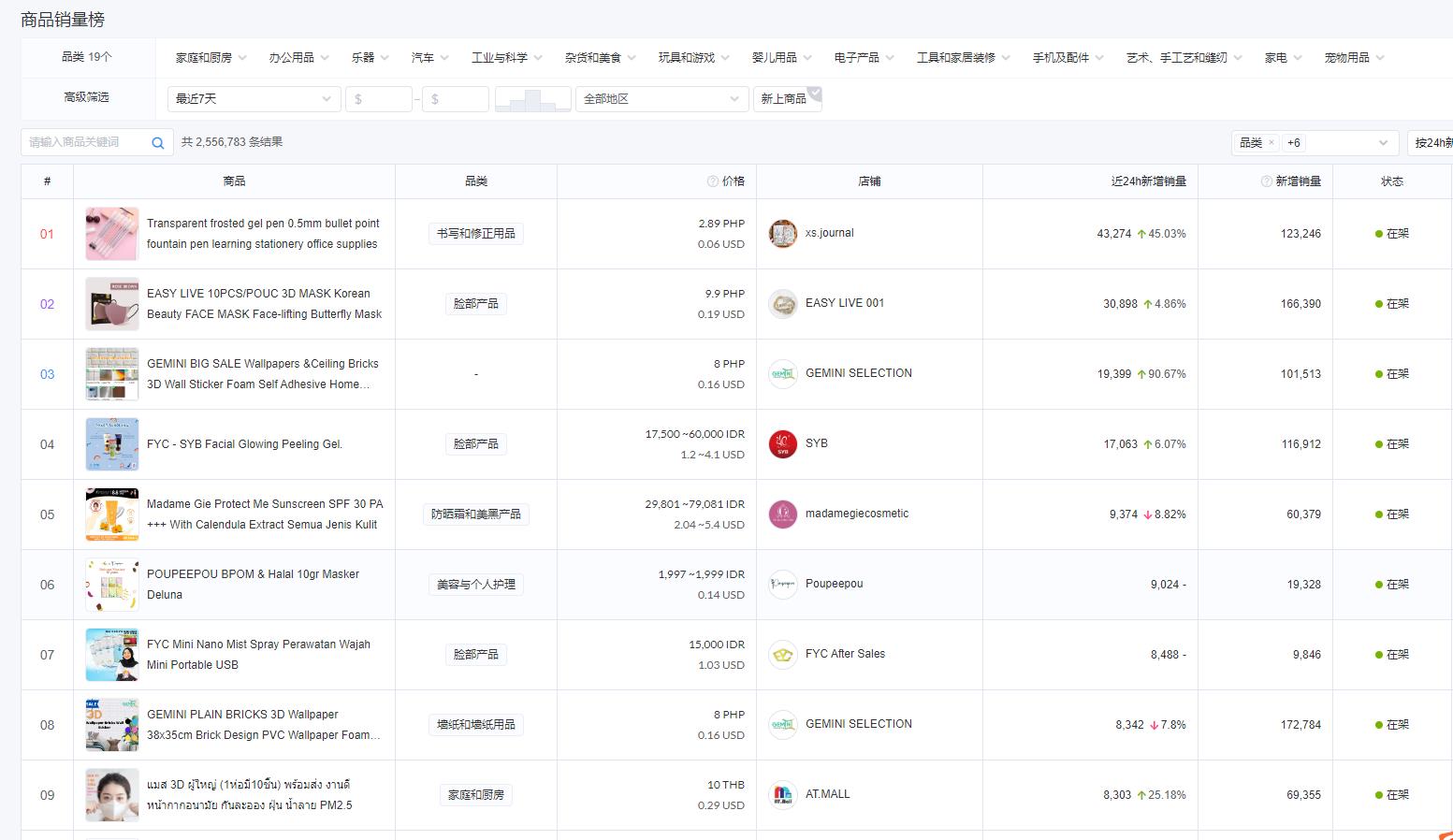The image size is (1453, 840).
Task: Click the 防晒霜和美黑产品 category tag
Action: [x=476, y=514]
